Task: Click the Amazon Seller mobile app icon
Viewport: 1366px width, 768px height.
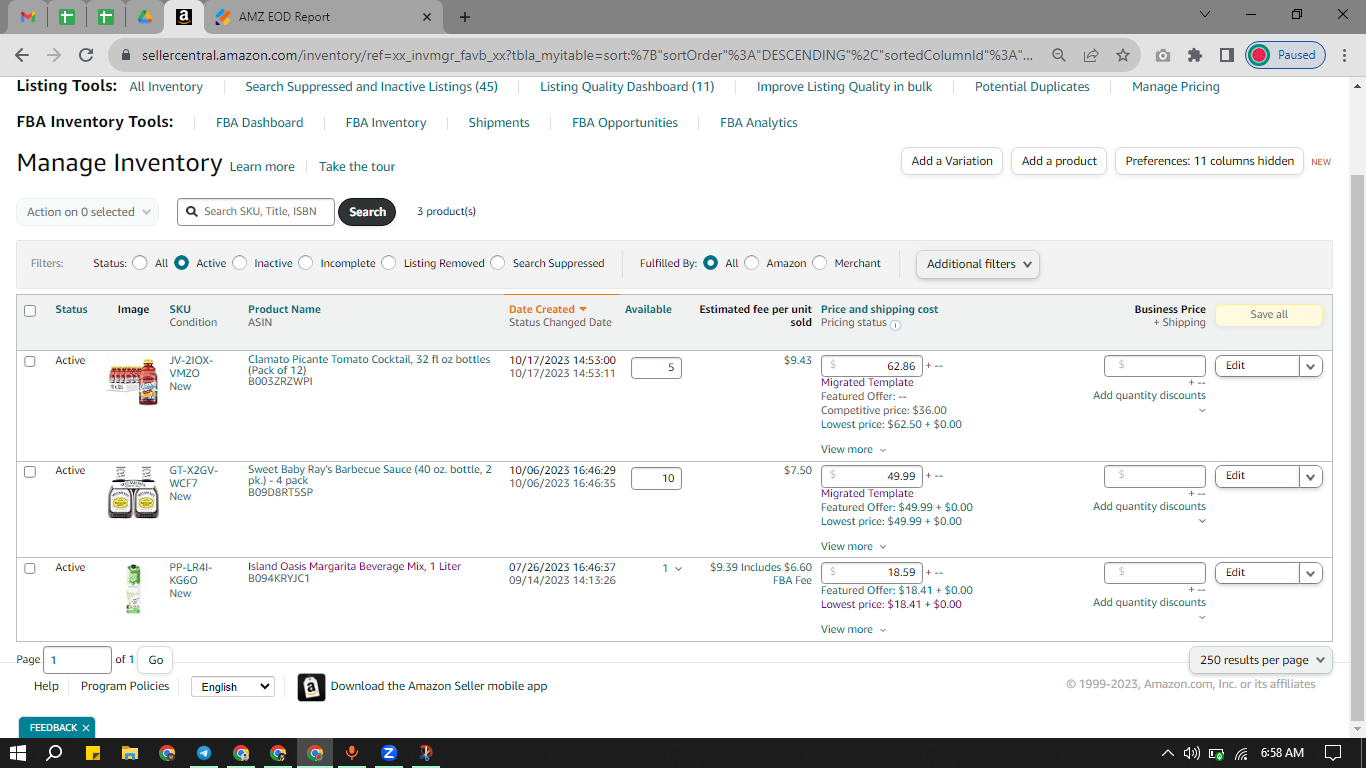Action: pos(311,687)
